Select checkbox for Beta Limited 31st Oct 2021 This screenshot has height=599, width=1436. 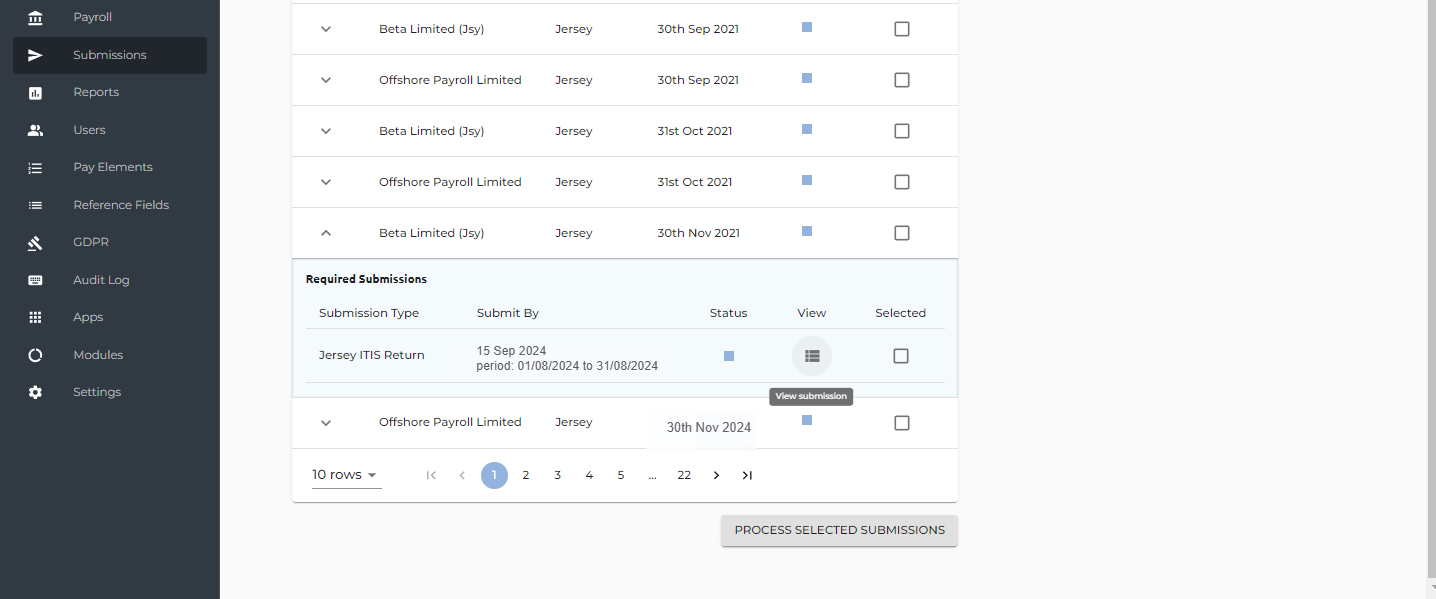click(902, 131)
